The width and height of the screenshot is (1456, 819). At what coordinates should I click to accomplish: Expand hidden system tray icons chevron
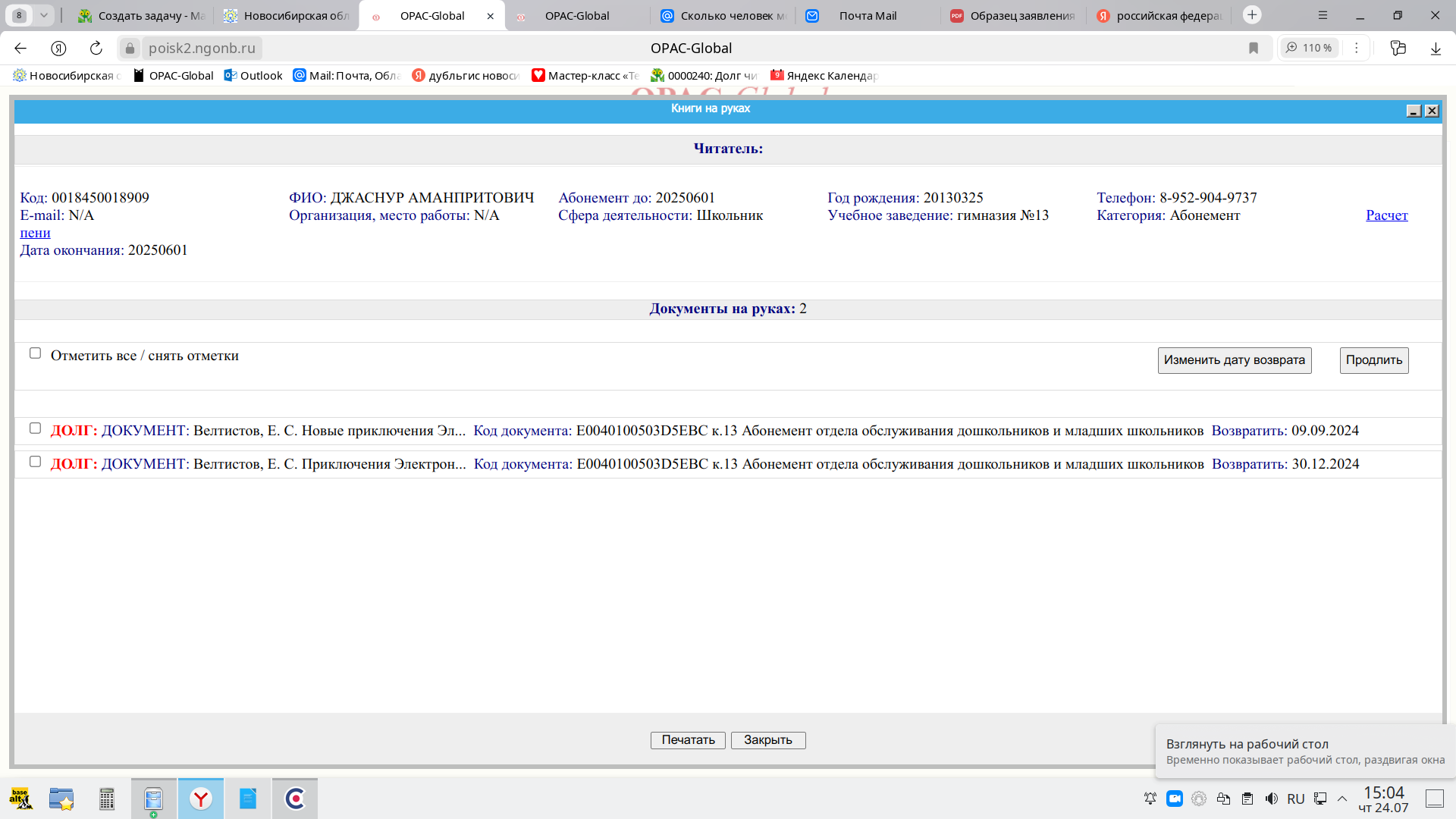(x=1342, y=799)
